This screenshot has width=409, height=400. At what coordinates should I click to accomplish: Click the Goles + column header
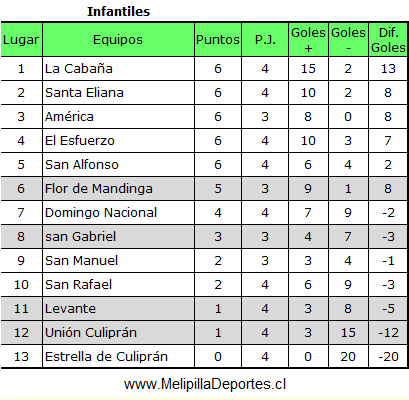pyautogui.click(x=308, y=40)
